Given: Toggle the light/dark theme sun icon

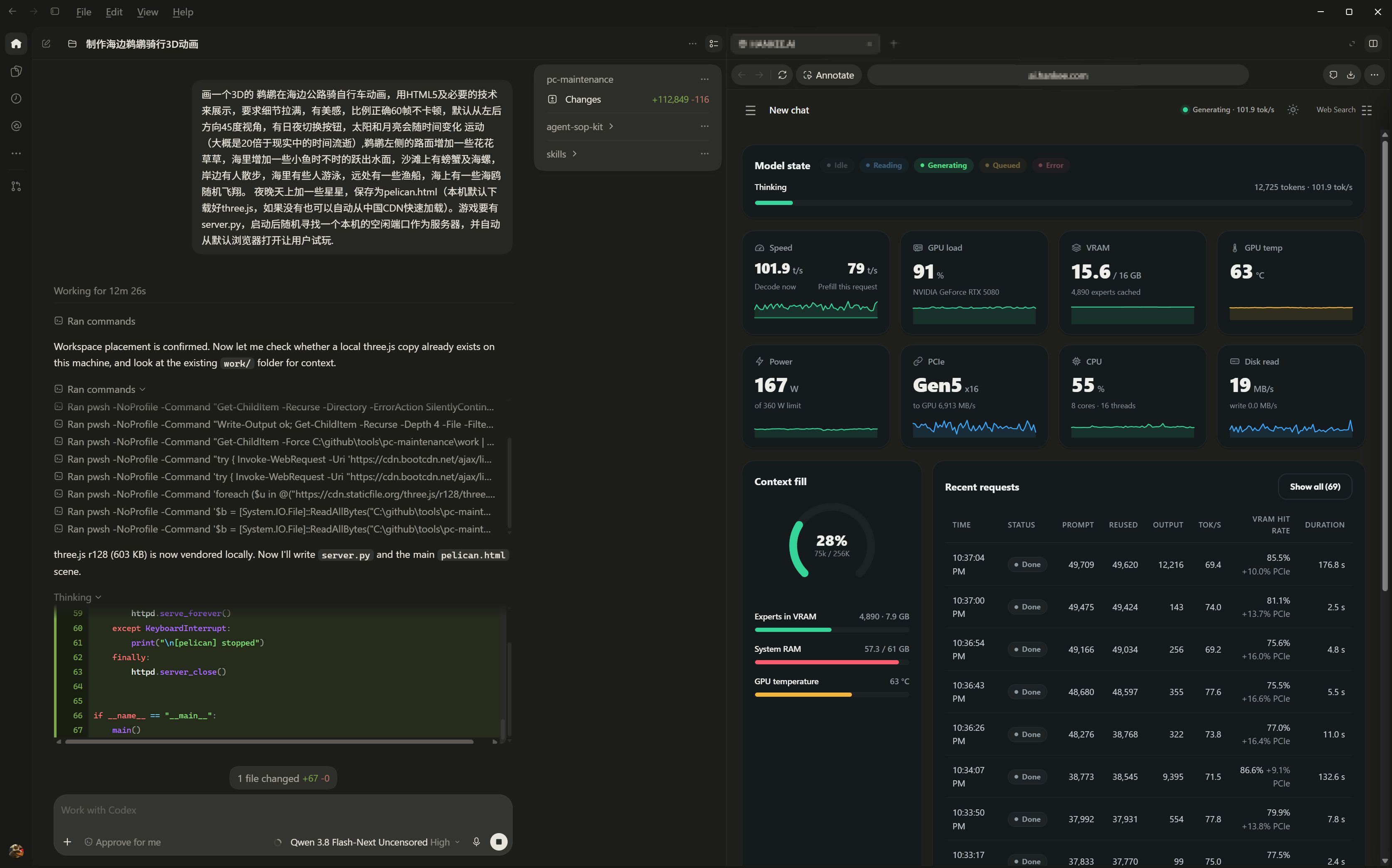Looking at the screenshot, I should 1293,110.
